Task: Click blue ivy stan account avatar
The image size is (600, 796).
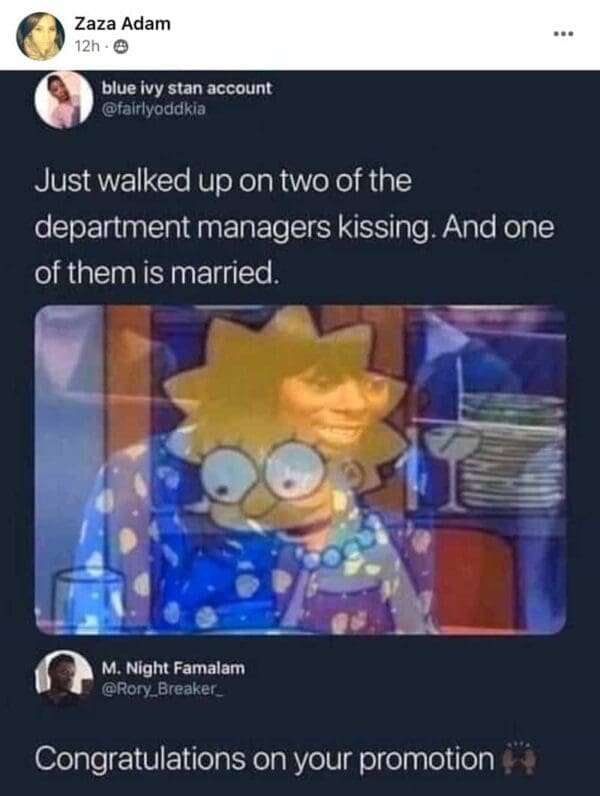Action: (x=64, y=100)
